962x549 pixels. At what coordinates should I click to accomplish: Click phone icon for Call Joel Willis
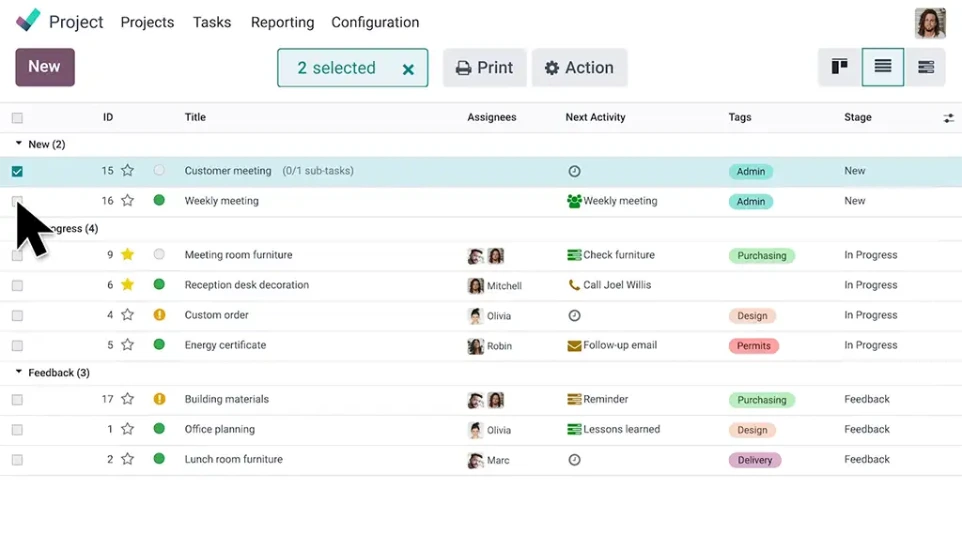(x=574, y=285)
